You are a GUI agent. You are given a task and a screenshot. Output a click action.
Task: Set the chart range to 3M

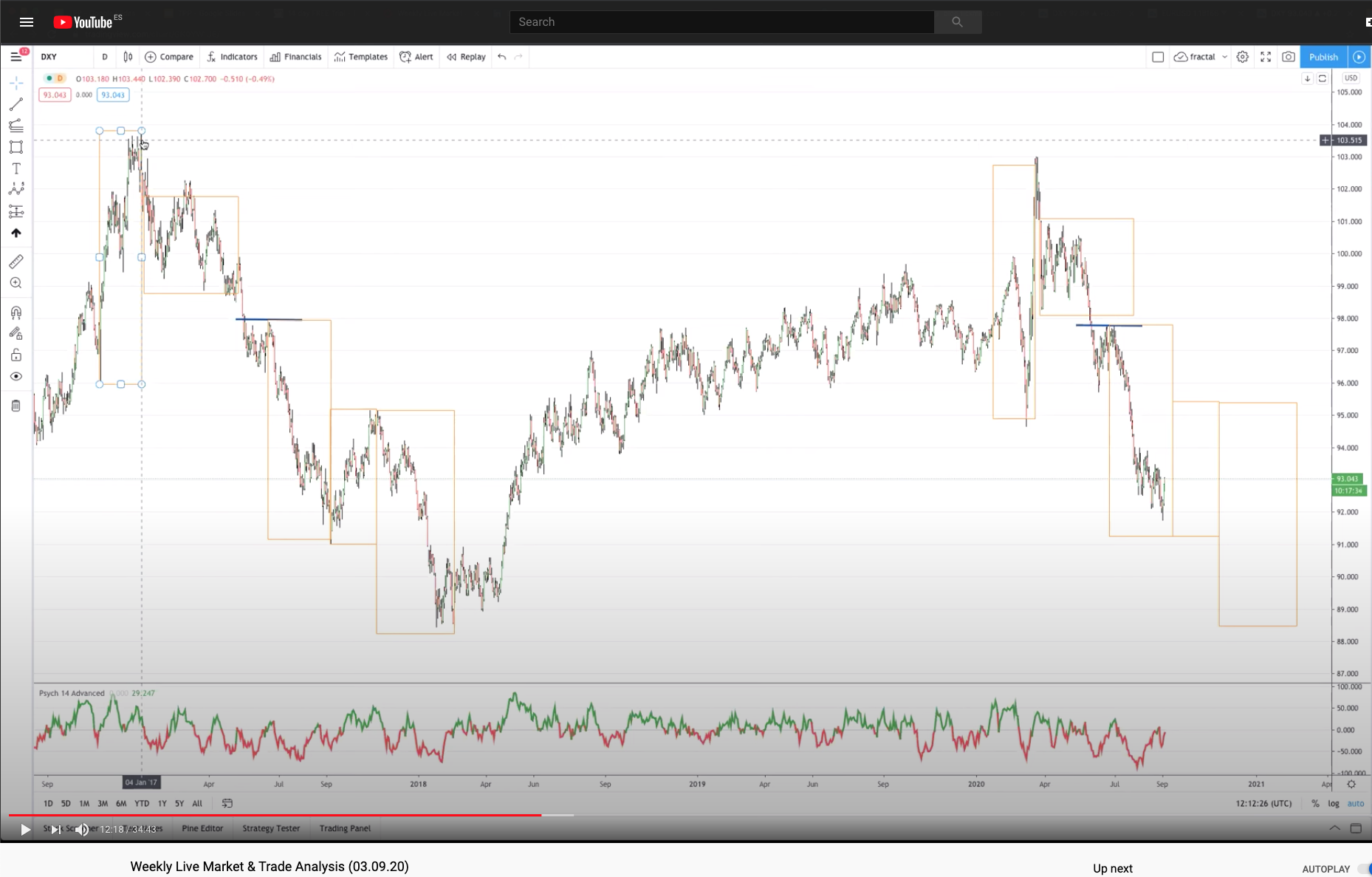point(103,803)
